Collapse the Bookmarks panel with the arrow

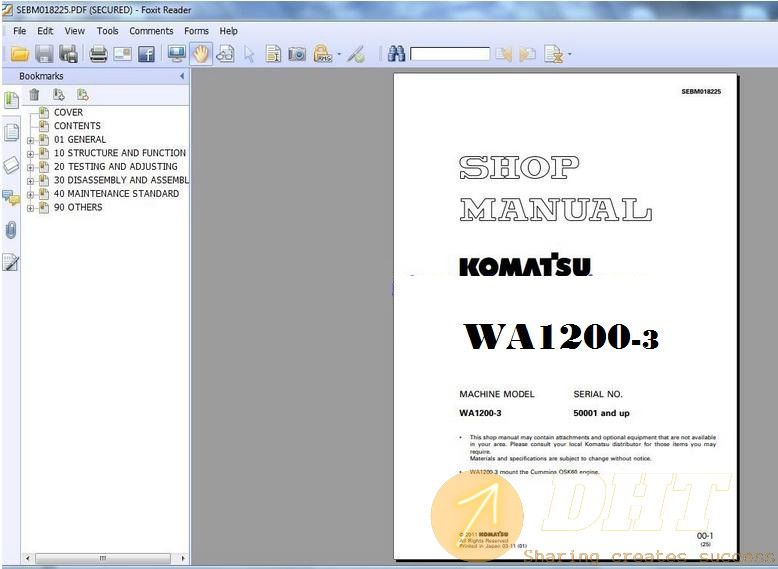[182, 76]
